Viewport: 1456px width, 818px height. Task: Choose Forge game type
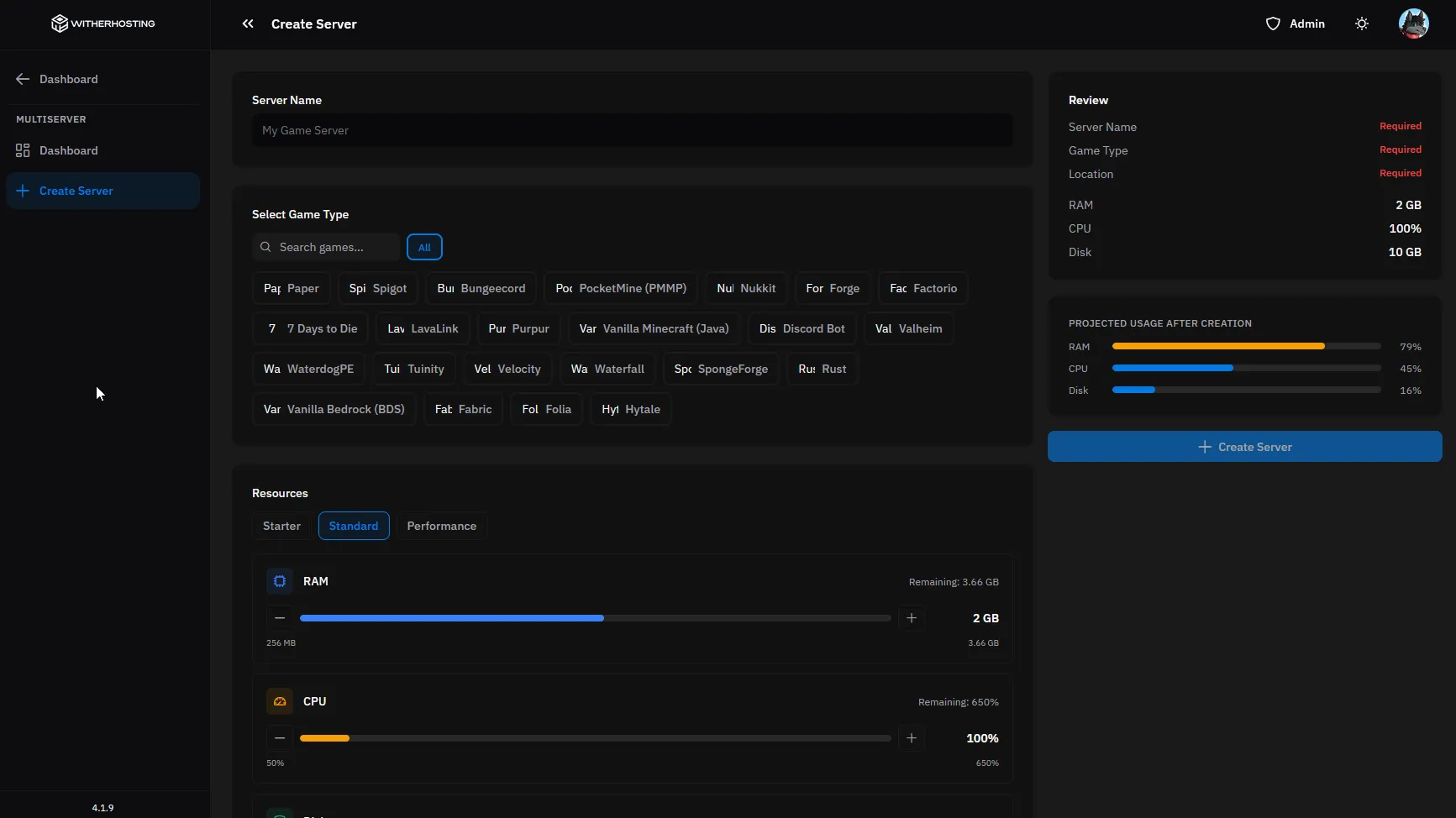point(833,288)
